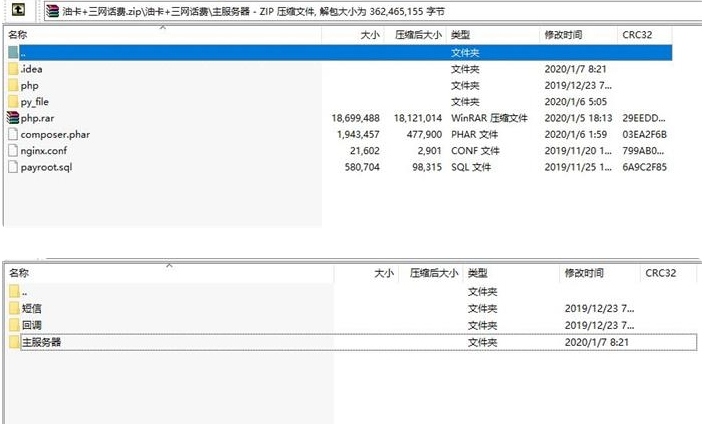Sort the lower list by 大小 column
The height and width of the screenshot is (424, 712).
[384, 273]
